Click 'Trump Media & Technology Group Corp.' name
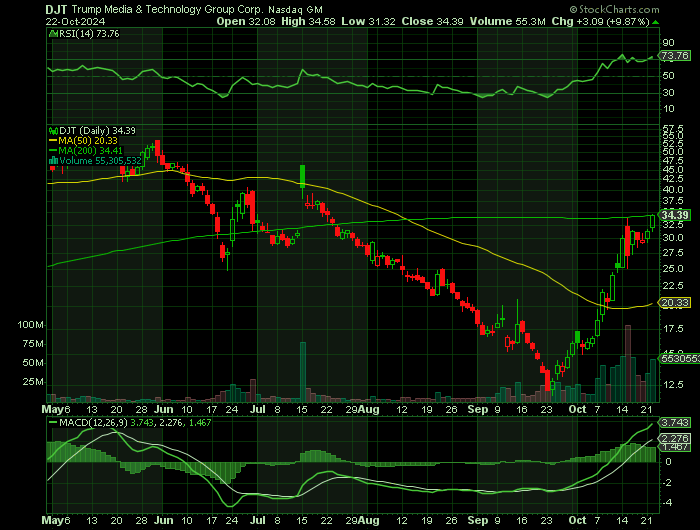This screenshot has height=530, width=700. [x=167, y=9]
